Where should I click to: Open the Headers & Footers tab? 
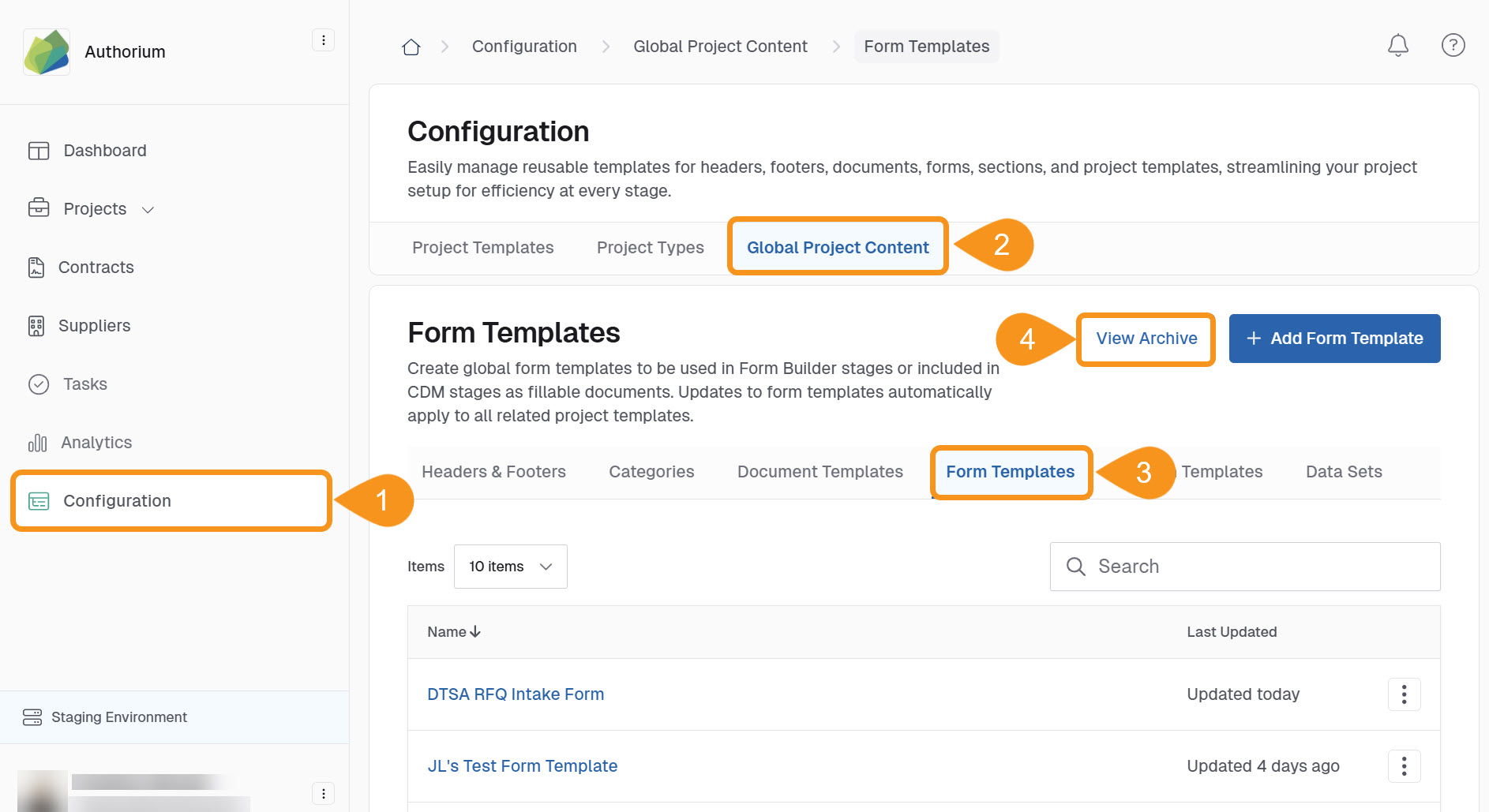[x=493, y=471]
